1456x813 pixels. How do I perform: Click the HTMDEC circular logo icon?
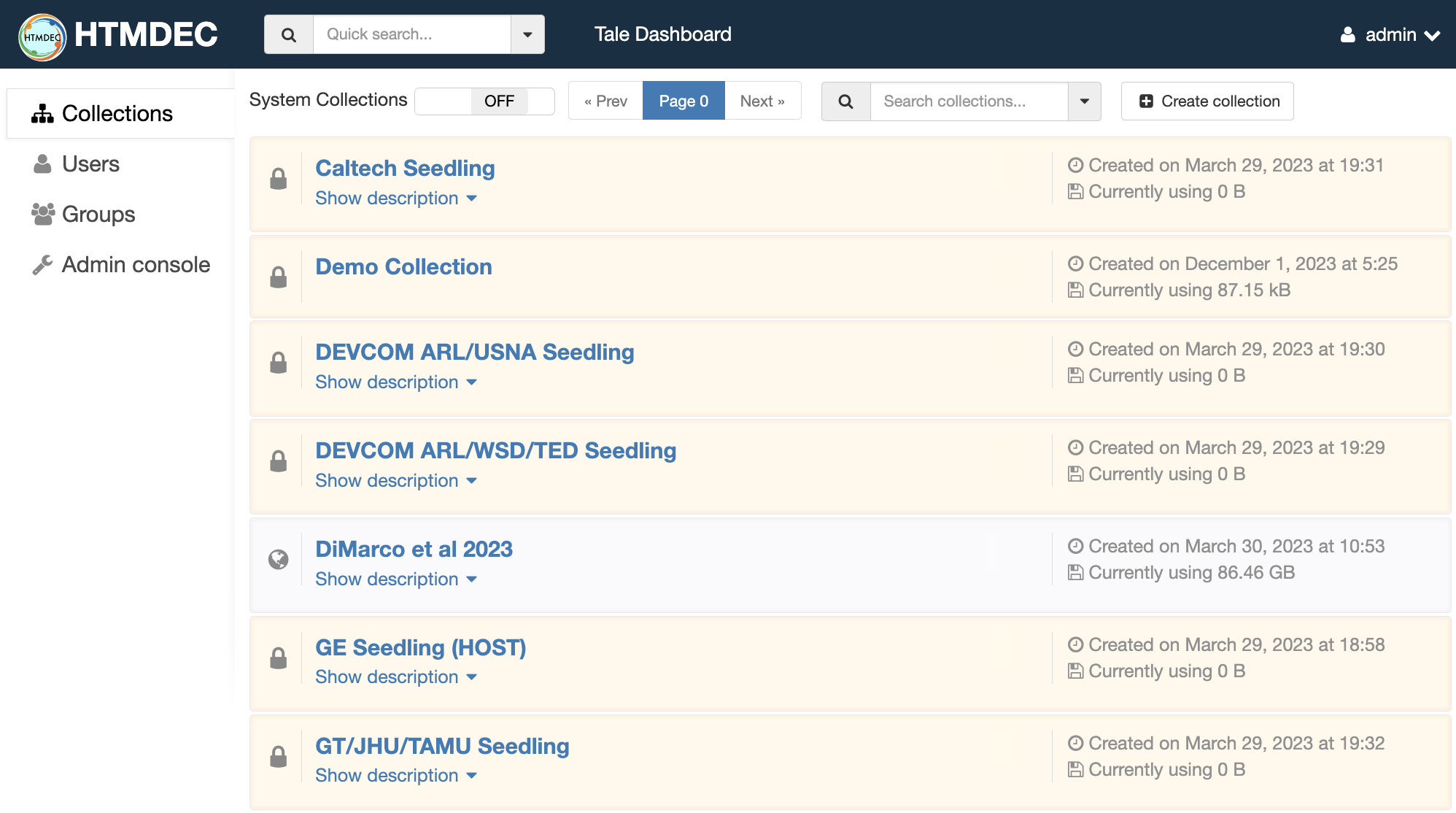[42, 36]
